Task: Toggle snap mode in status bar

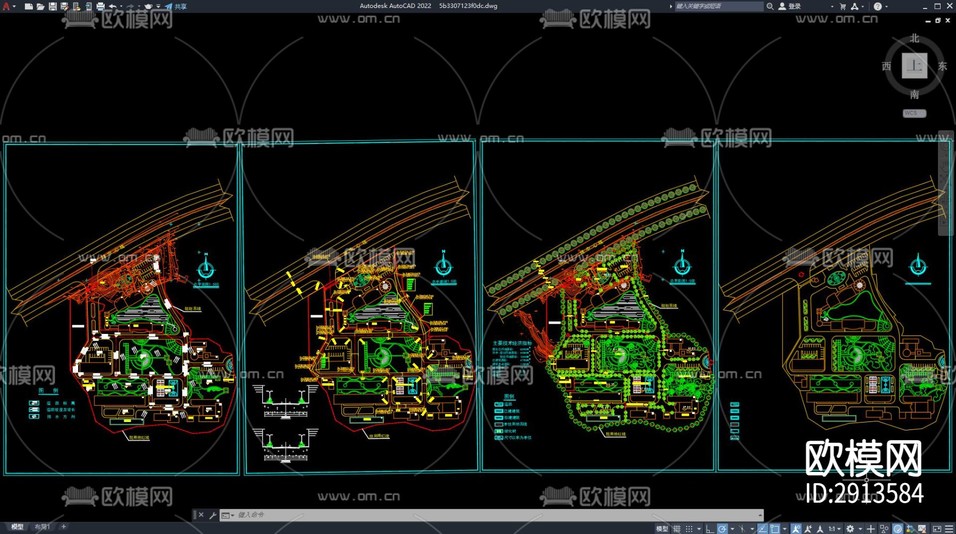Action: pos(689,528)
